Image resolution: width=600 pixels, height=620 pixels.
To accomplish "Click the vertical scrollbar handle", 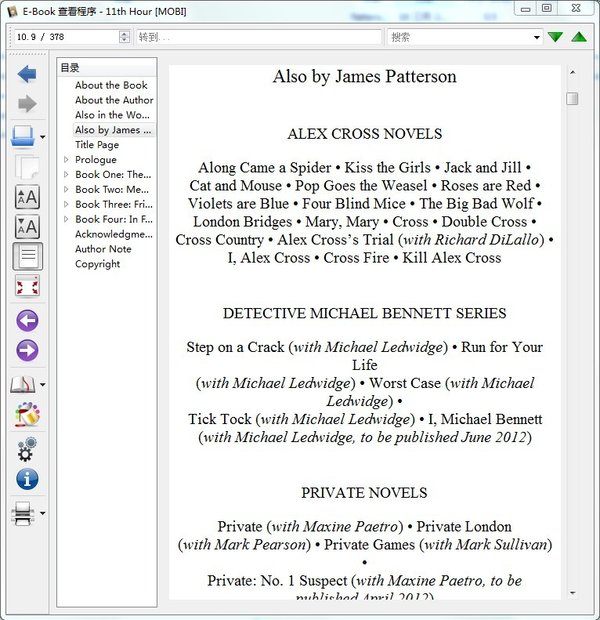I will [x=572, y=98].
